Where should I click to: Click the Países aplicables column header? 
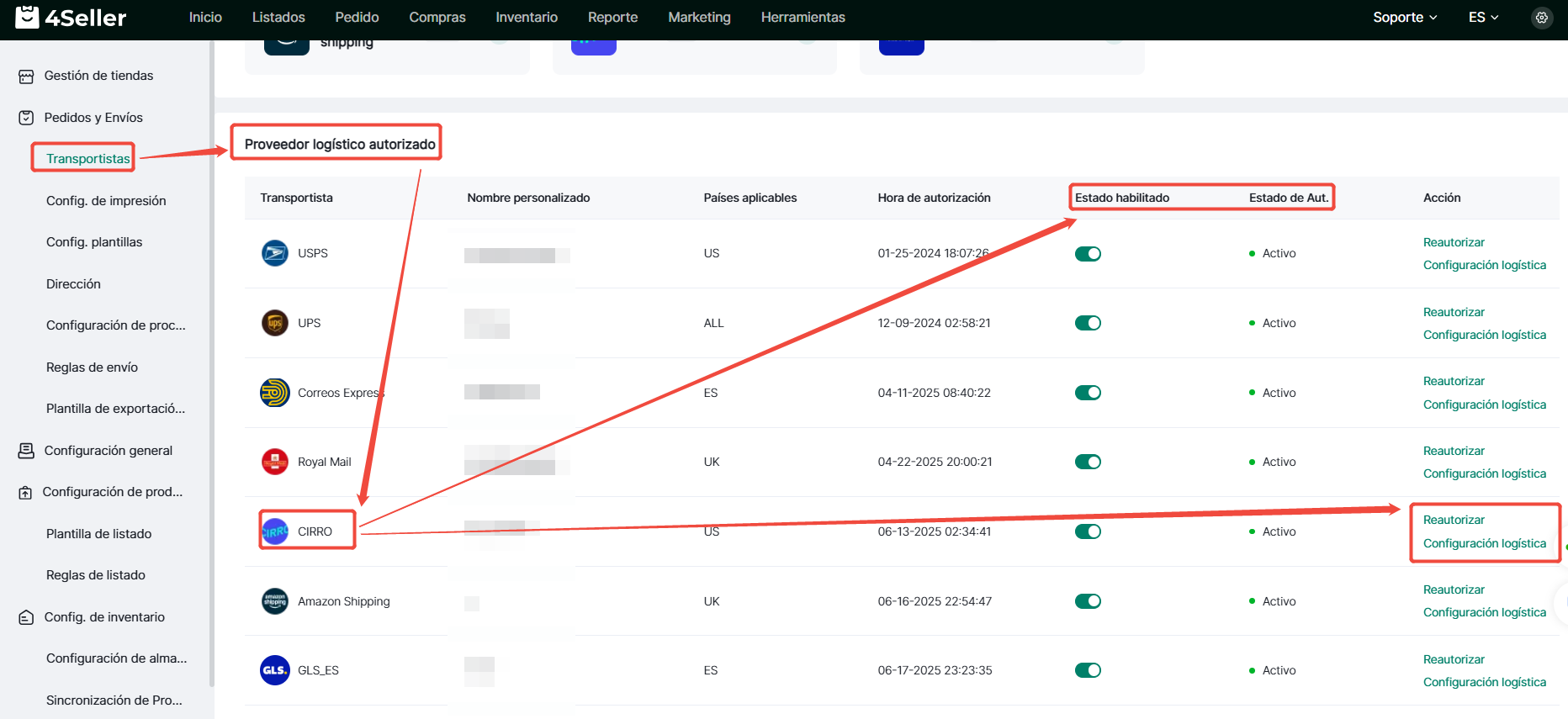(750, 198)
